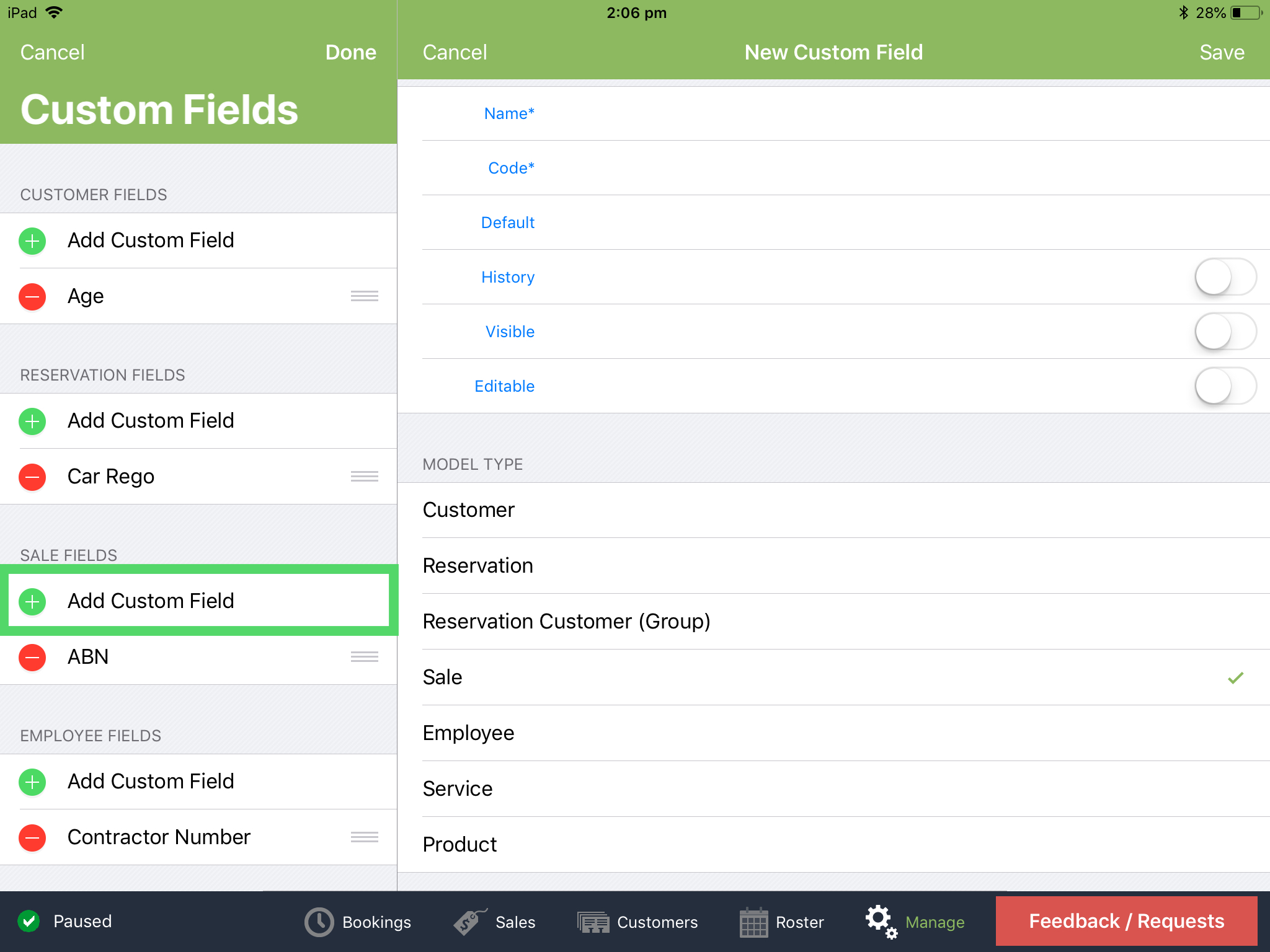Tap Add Custom Field text under Reservation Fields
The width and height of the screenshot is (1270, 952).
point(151,421)
